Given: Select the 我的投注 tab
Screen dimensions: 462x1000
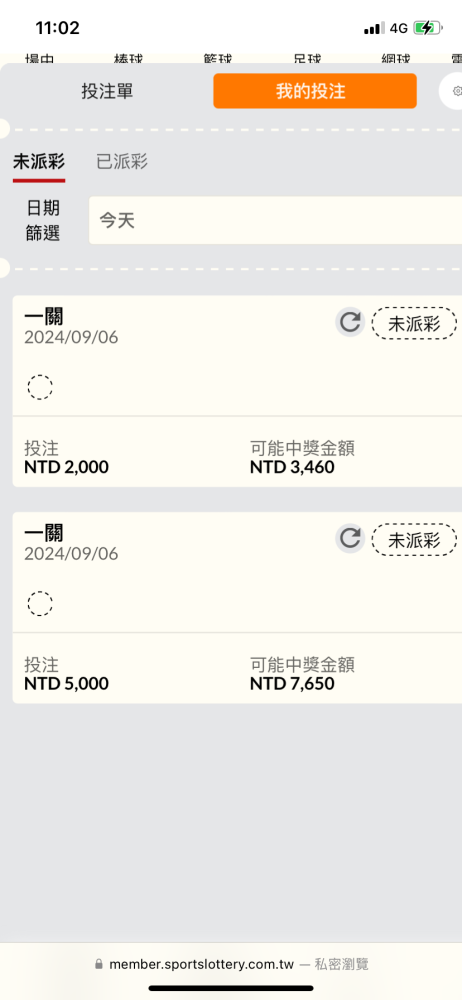Looking at the screenshot, I should [315, 91].
